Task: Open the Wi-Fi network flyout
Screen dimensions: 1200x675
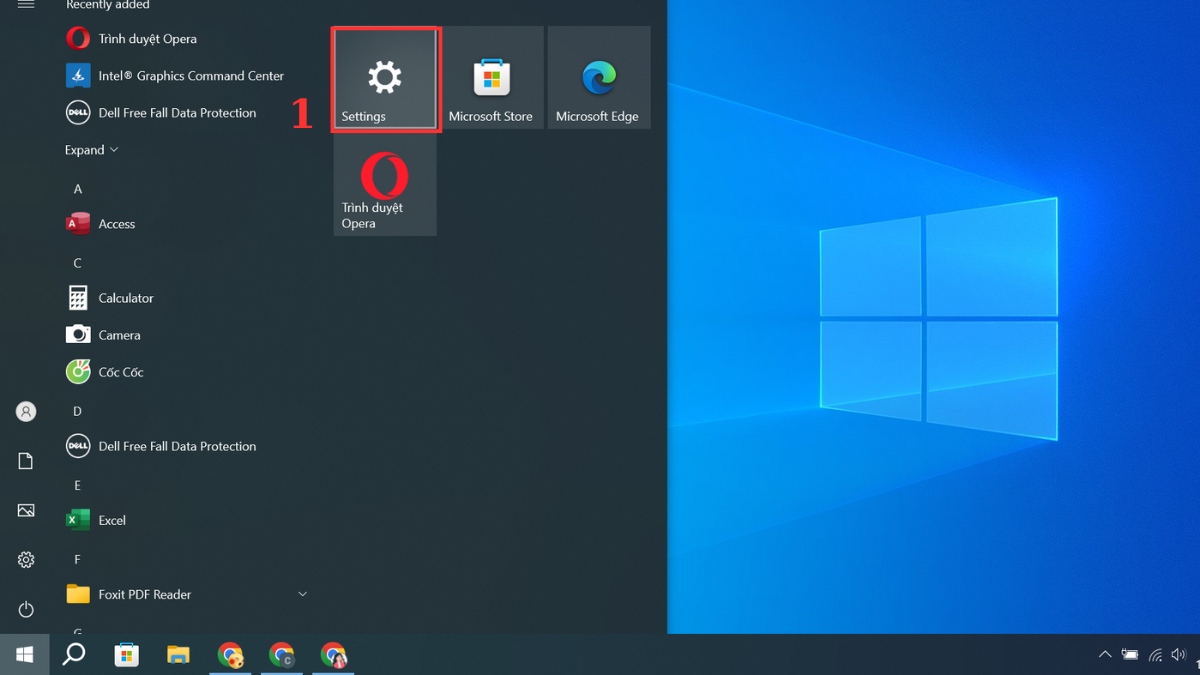Action: coord(1155,655)
